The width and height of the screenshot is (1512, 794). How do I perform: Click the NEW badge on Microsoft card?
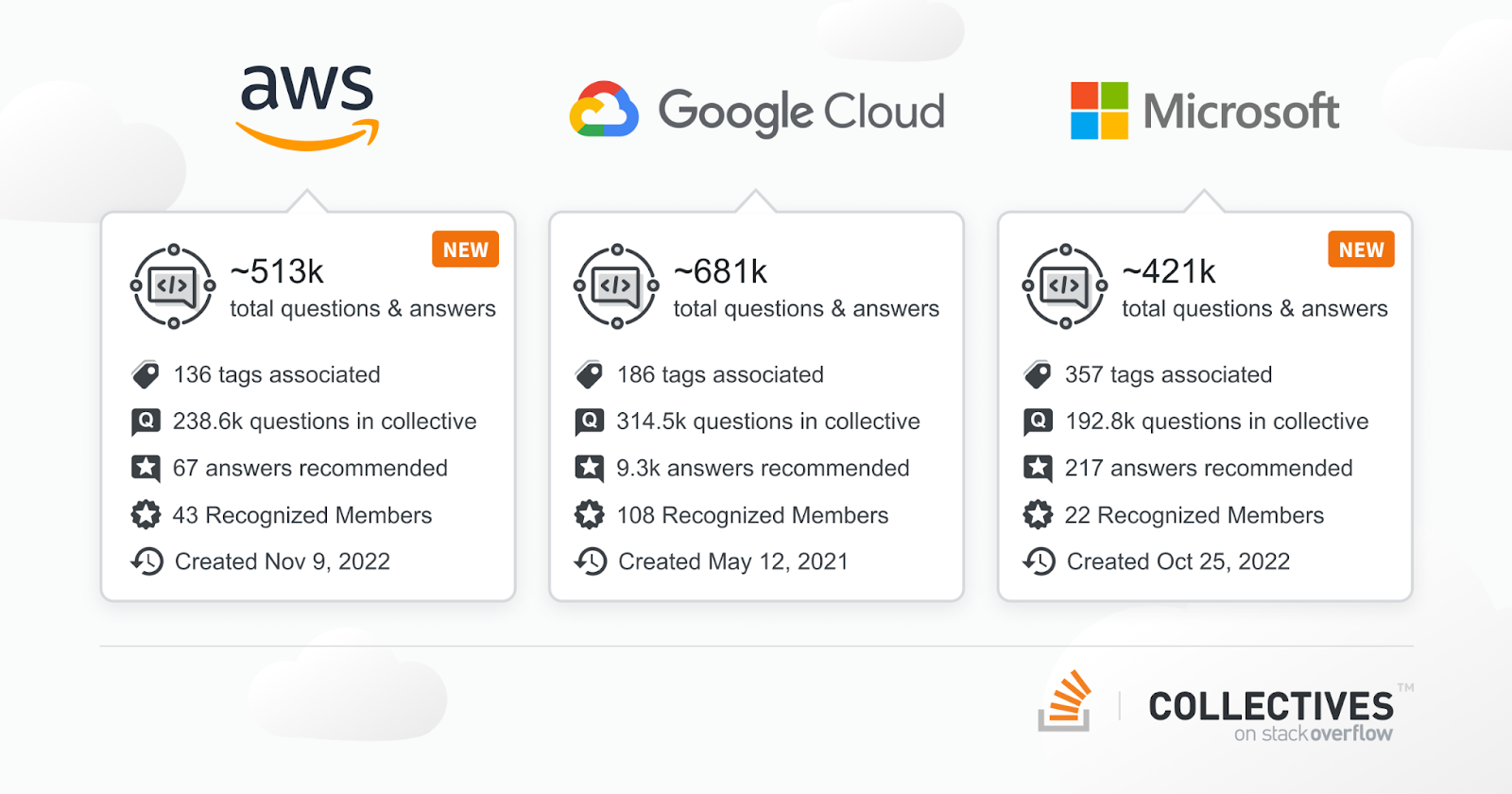pos(1361,250)
